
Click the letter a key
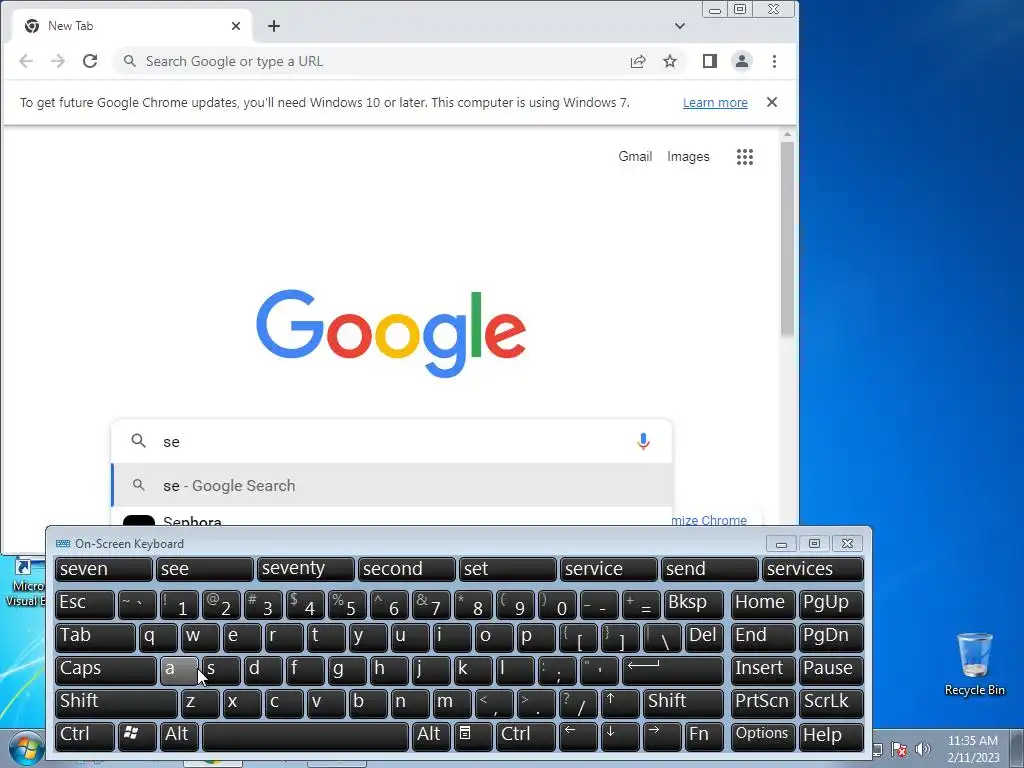point(179,669)
